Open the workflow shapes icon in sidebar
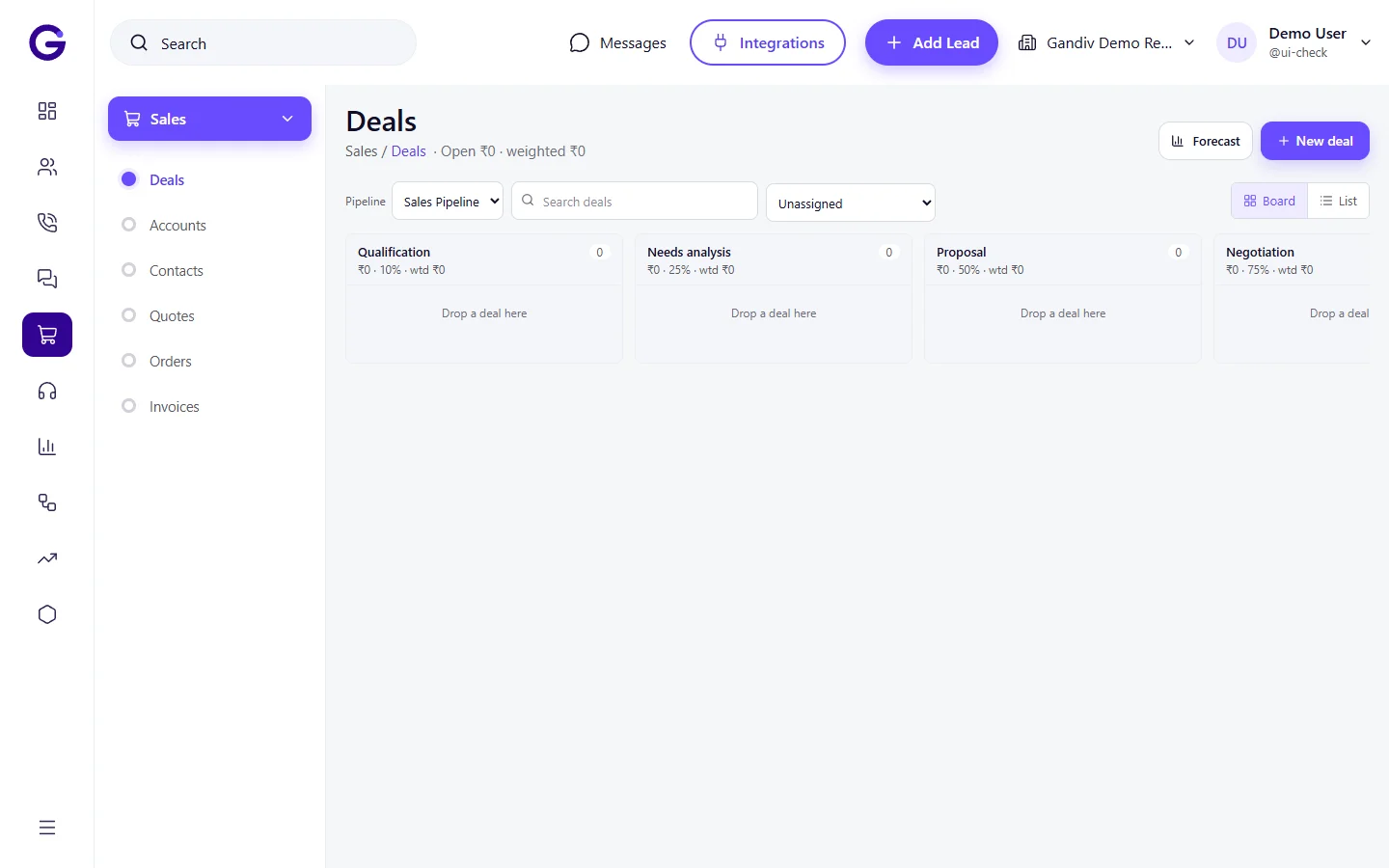The width and height of the screenshot is (1389, 868). point(47,502)
